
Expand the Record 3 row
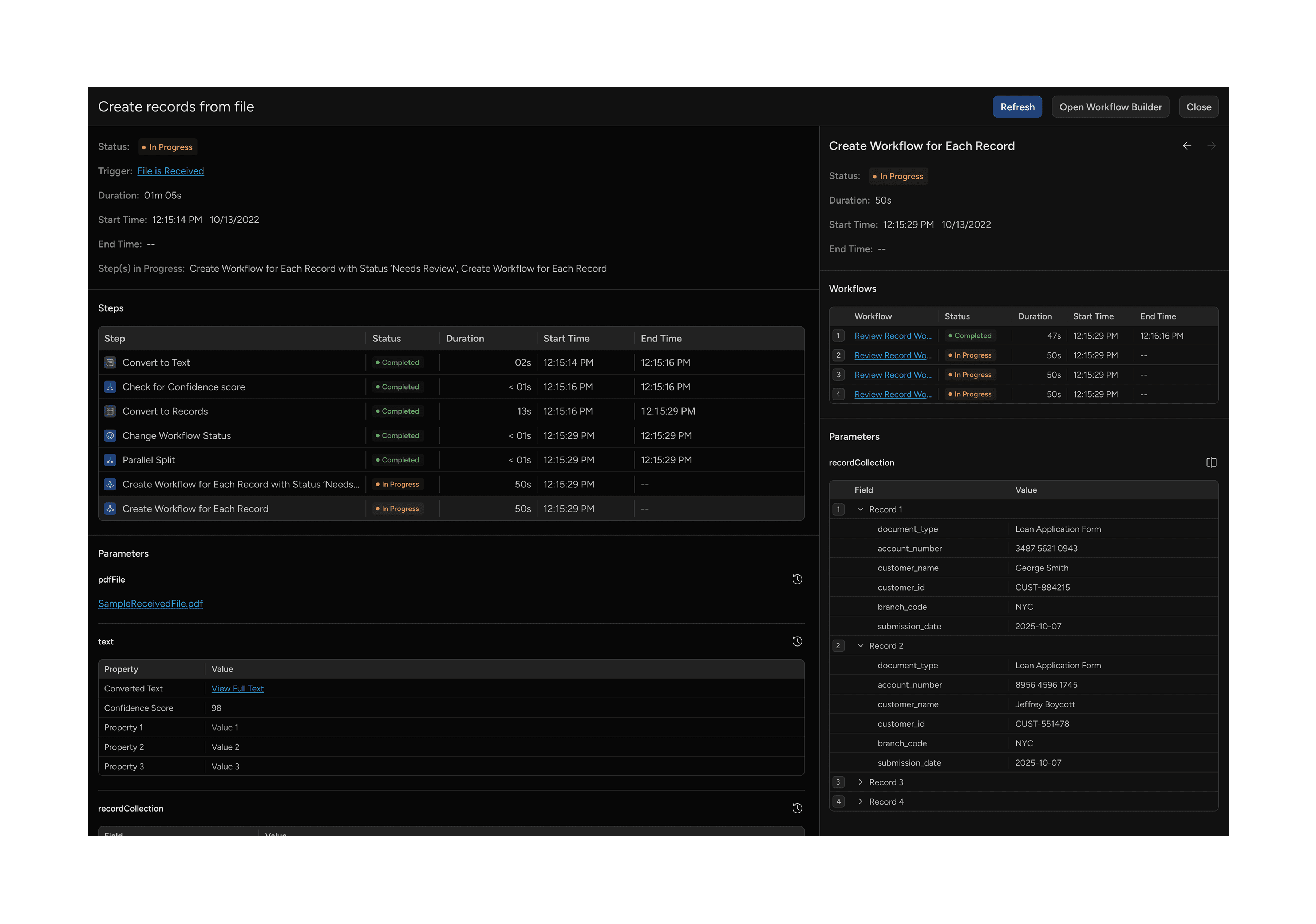coord(860,782)
